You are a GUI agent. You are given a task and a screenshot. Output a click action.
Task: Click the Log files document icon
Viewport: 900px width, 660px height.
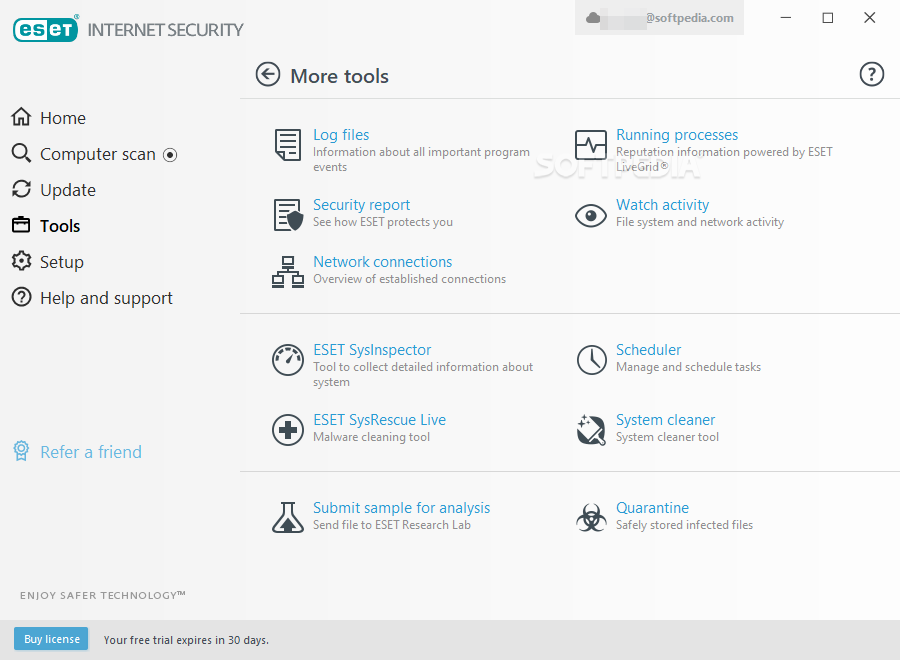[x=288, y=145]
